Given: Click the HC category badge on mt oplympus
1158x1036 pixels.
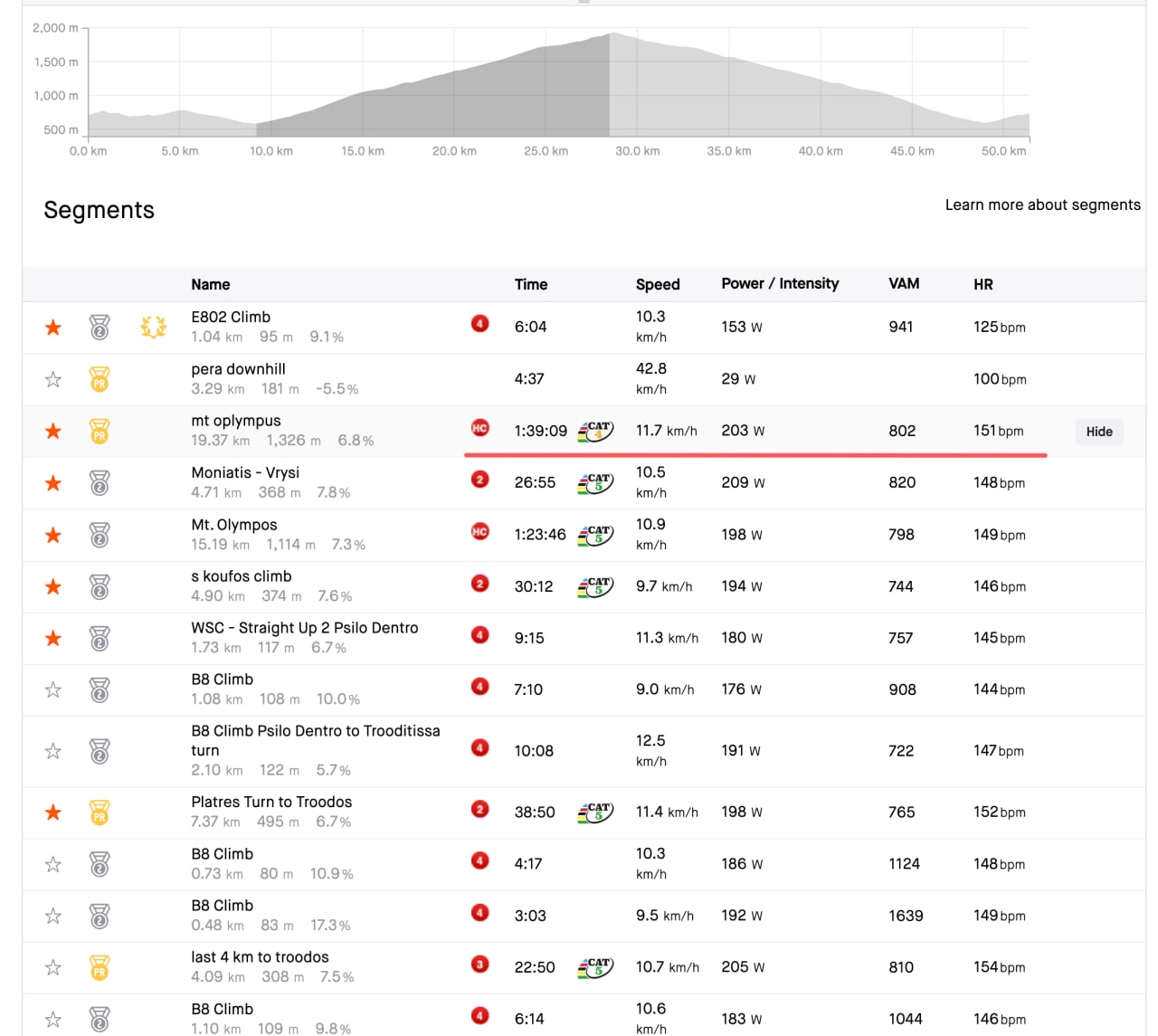Looking at the screenshot, I should click(480, 428).
